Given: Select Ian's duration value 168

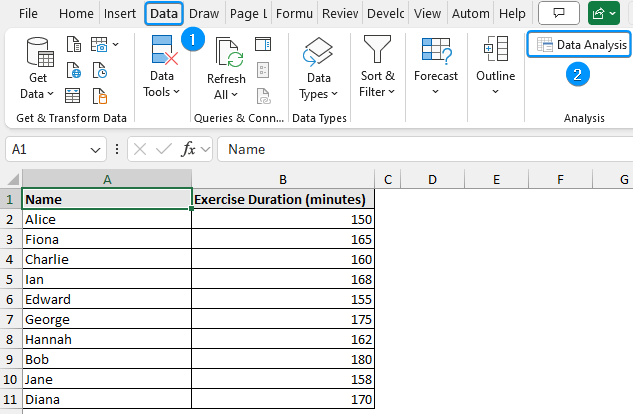Looking at the screenshot, I should click(x=283, y=279).
